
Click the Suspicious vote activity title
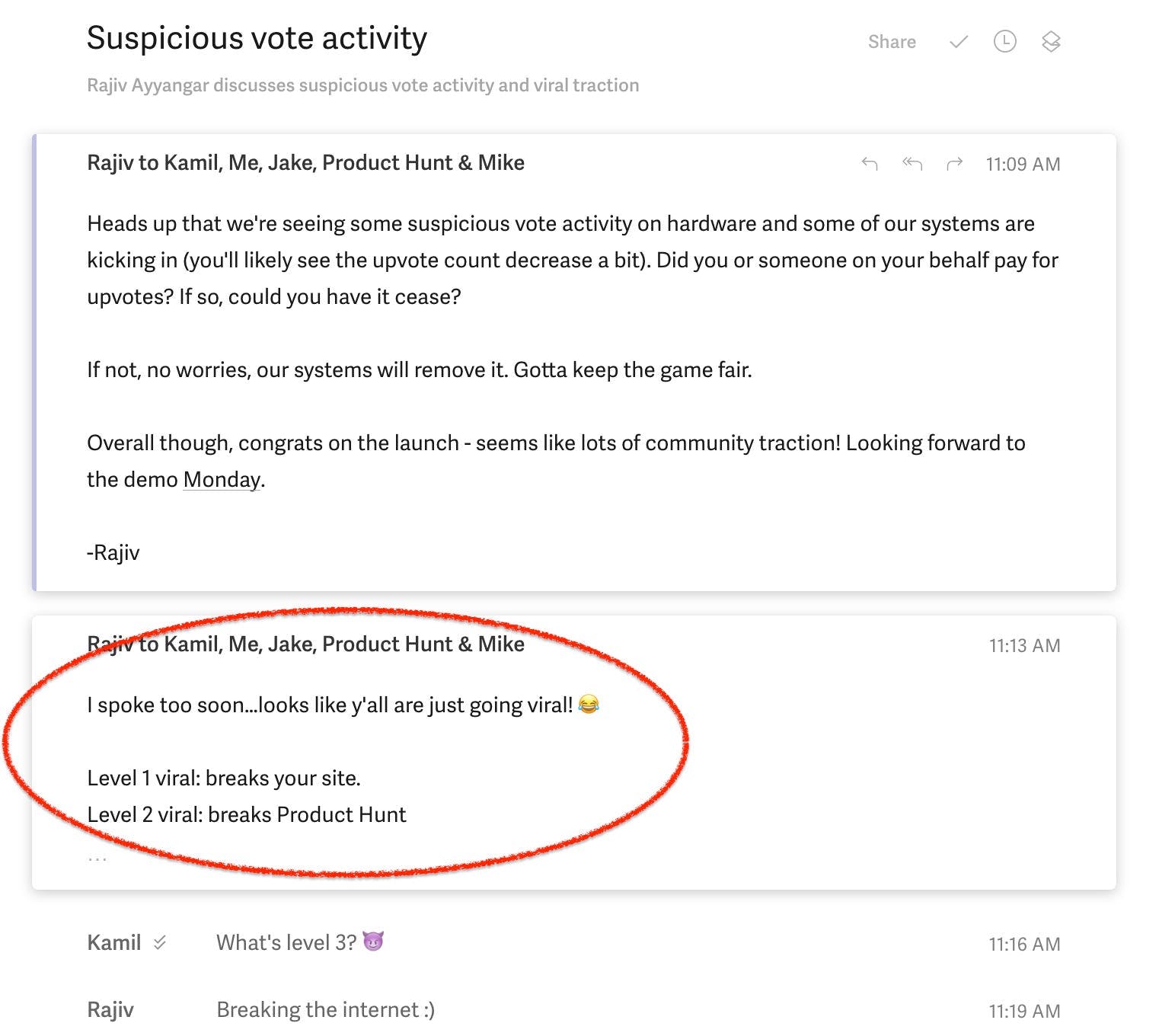pyautogui.click(x=257, y=38)
